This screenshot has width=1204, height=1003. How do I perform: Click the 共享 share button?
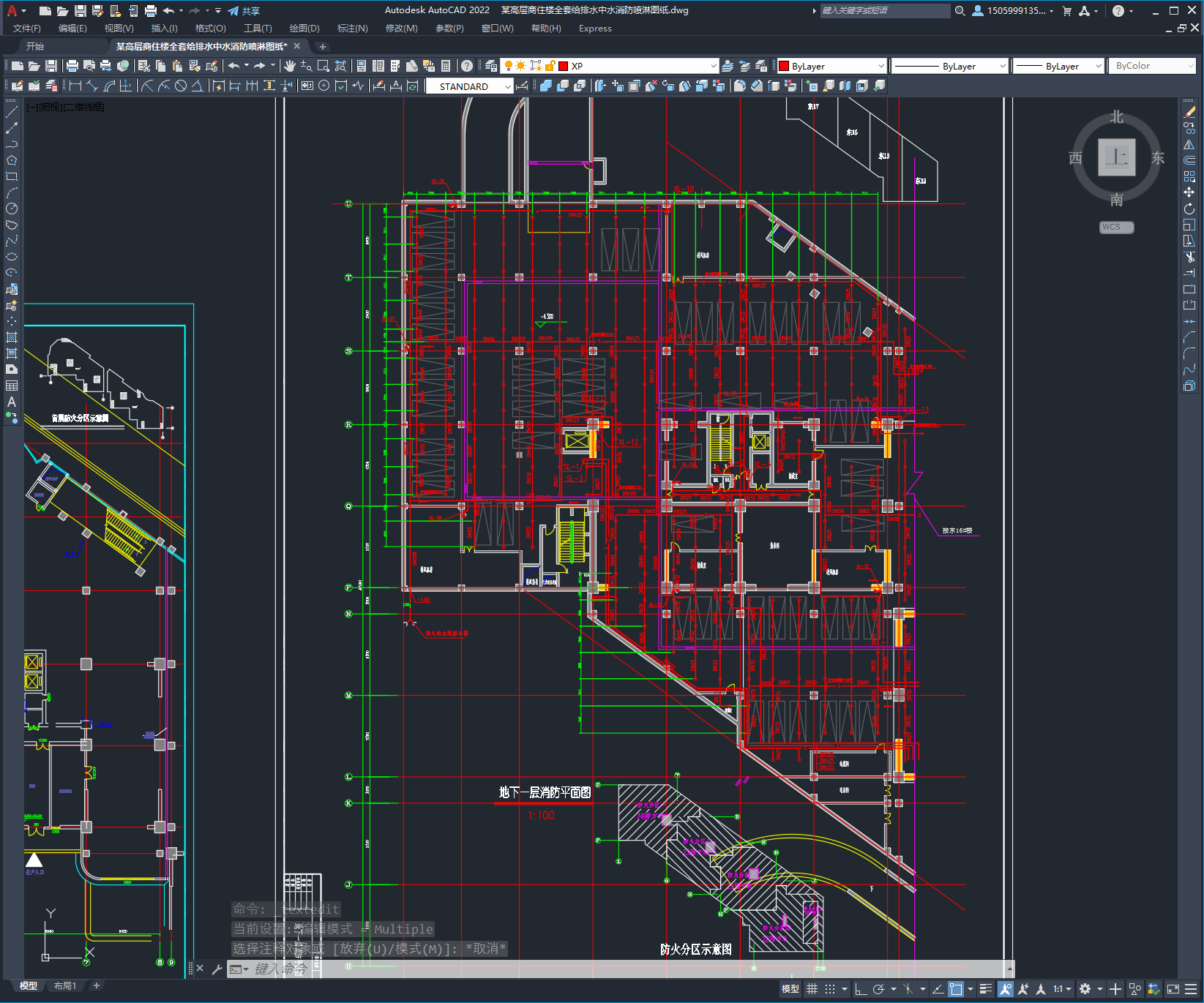click(244, 11)
